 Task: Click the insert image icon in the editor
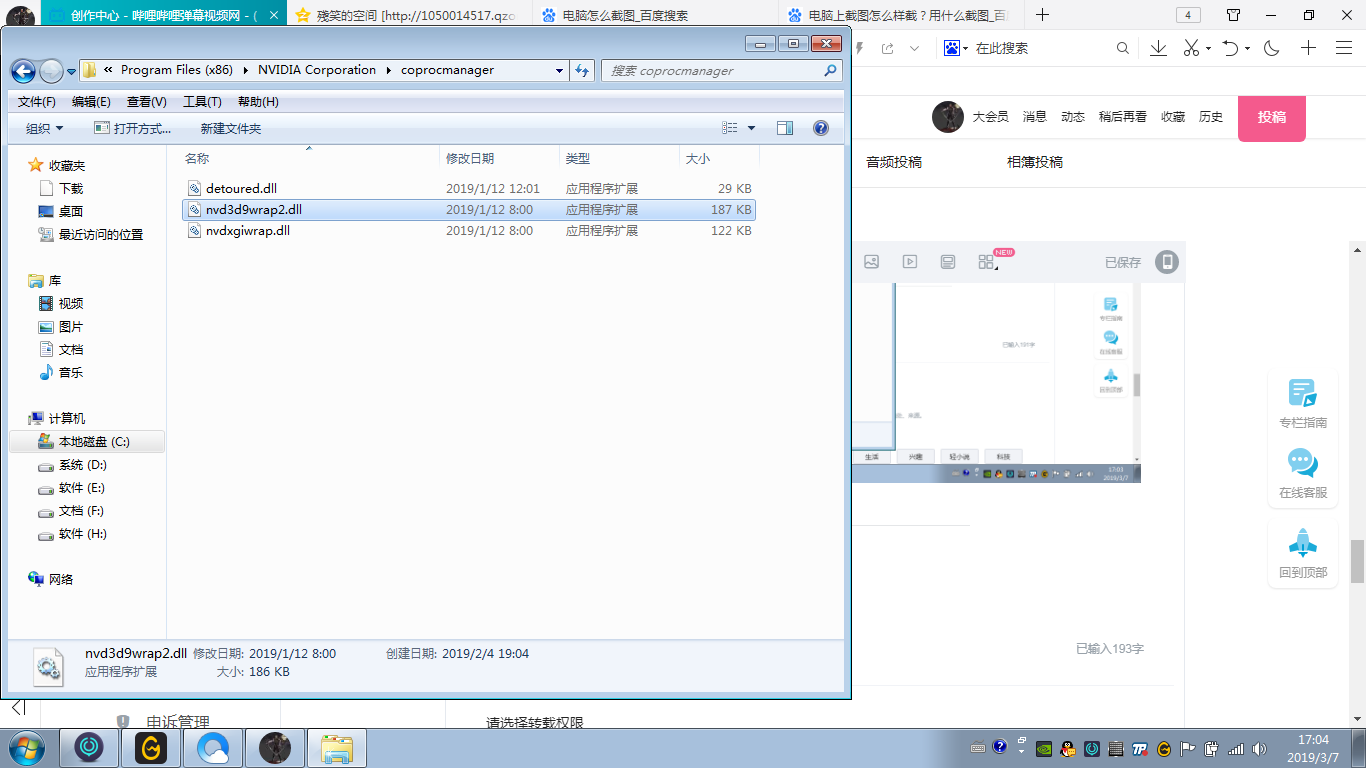(871, 262)
